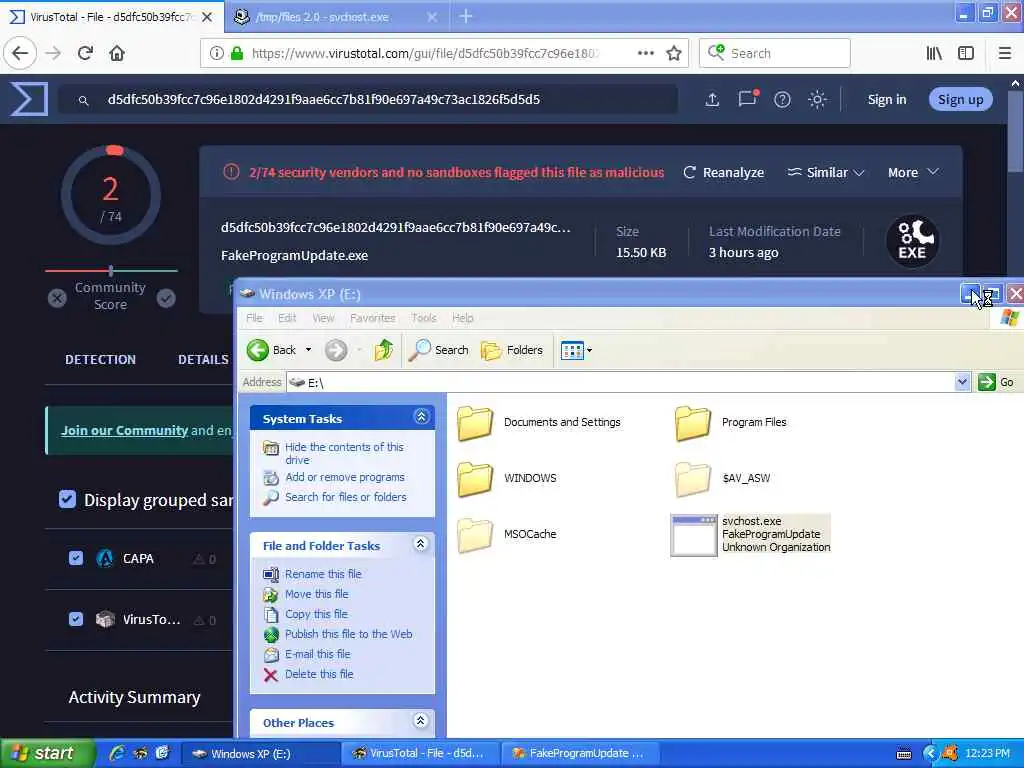Open the Similar dropdown in VirusTotal
This screenshot has height=768, width=1024.
click(x=825, y=172)
